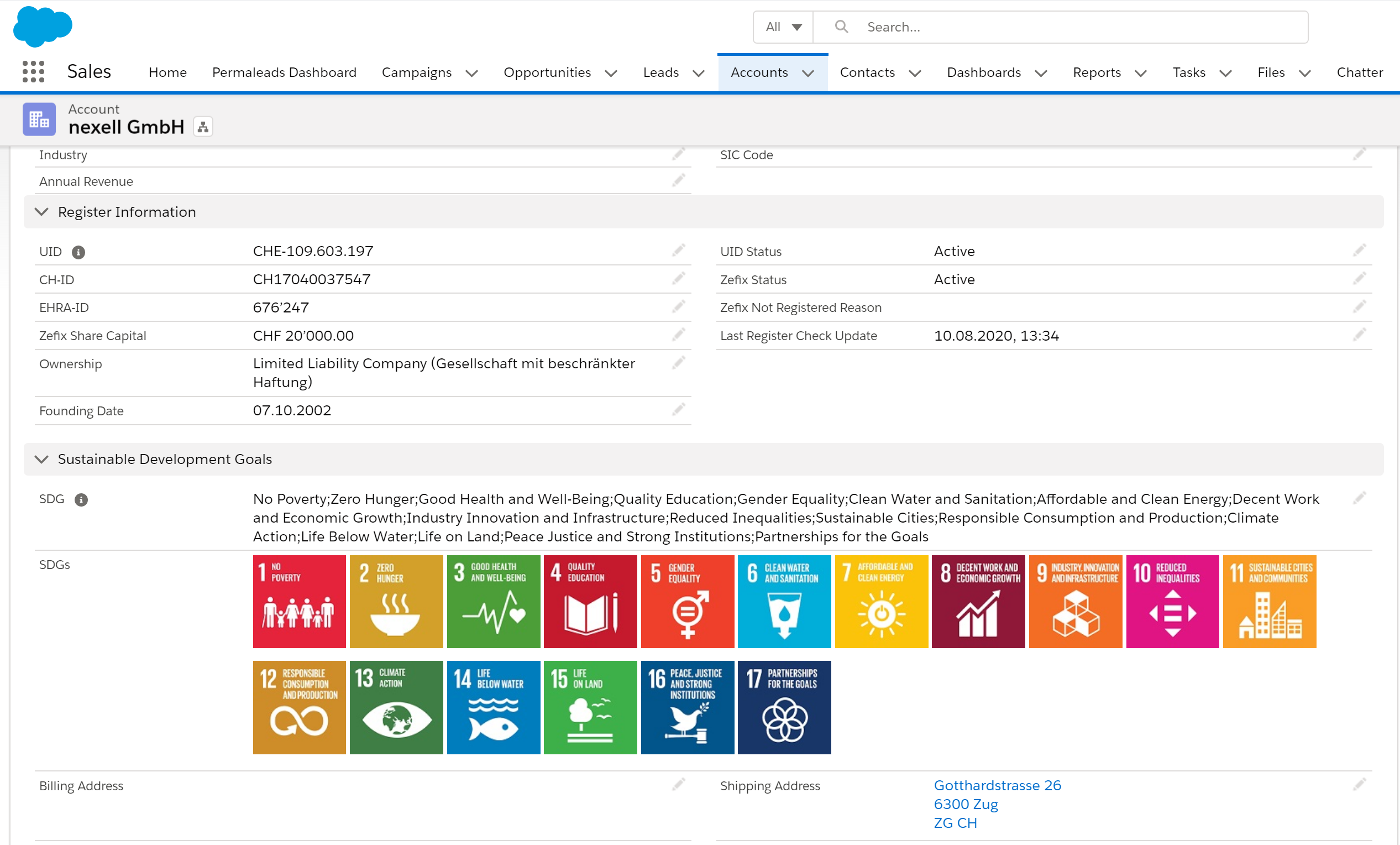Collapse the Sustainable Development Goals section
Image resolution: width=1400 pixels, height=845 pixels.
[41, 459]
